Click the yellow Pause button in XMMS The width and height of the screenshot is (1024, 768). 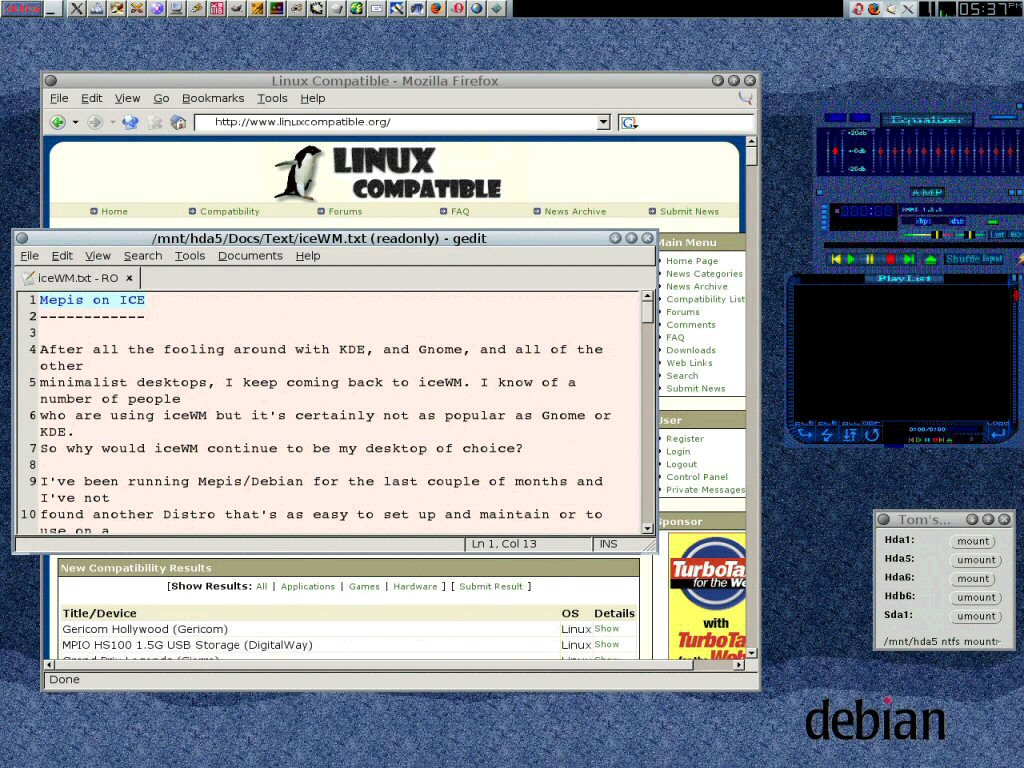click(870, 259)
